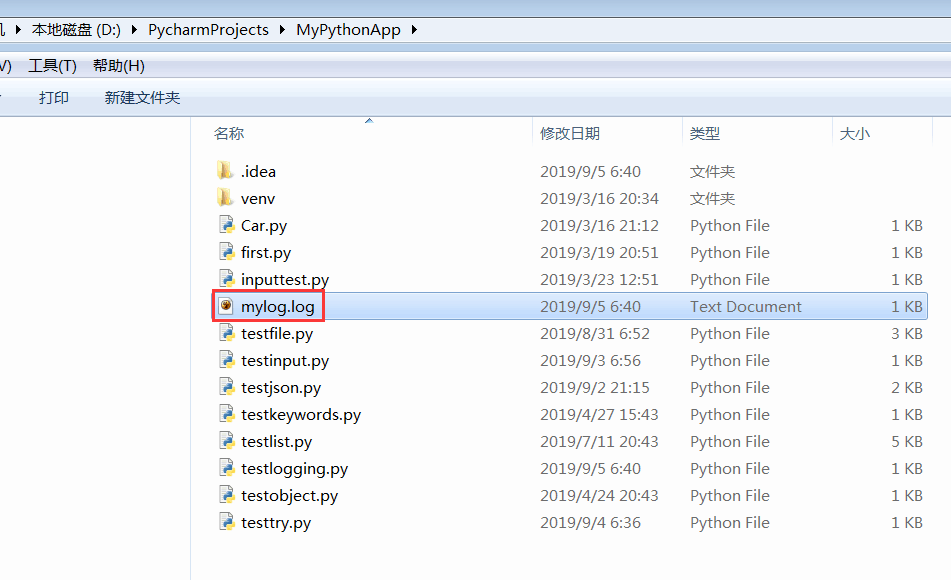
Task: Open the mylog.log file icon
Action: point(228,306)
